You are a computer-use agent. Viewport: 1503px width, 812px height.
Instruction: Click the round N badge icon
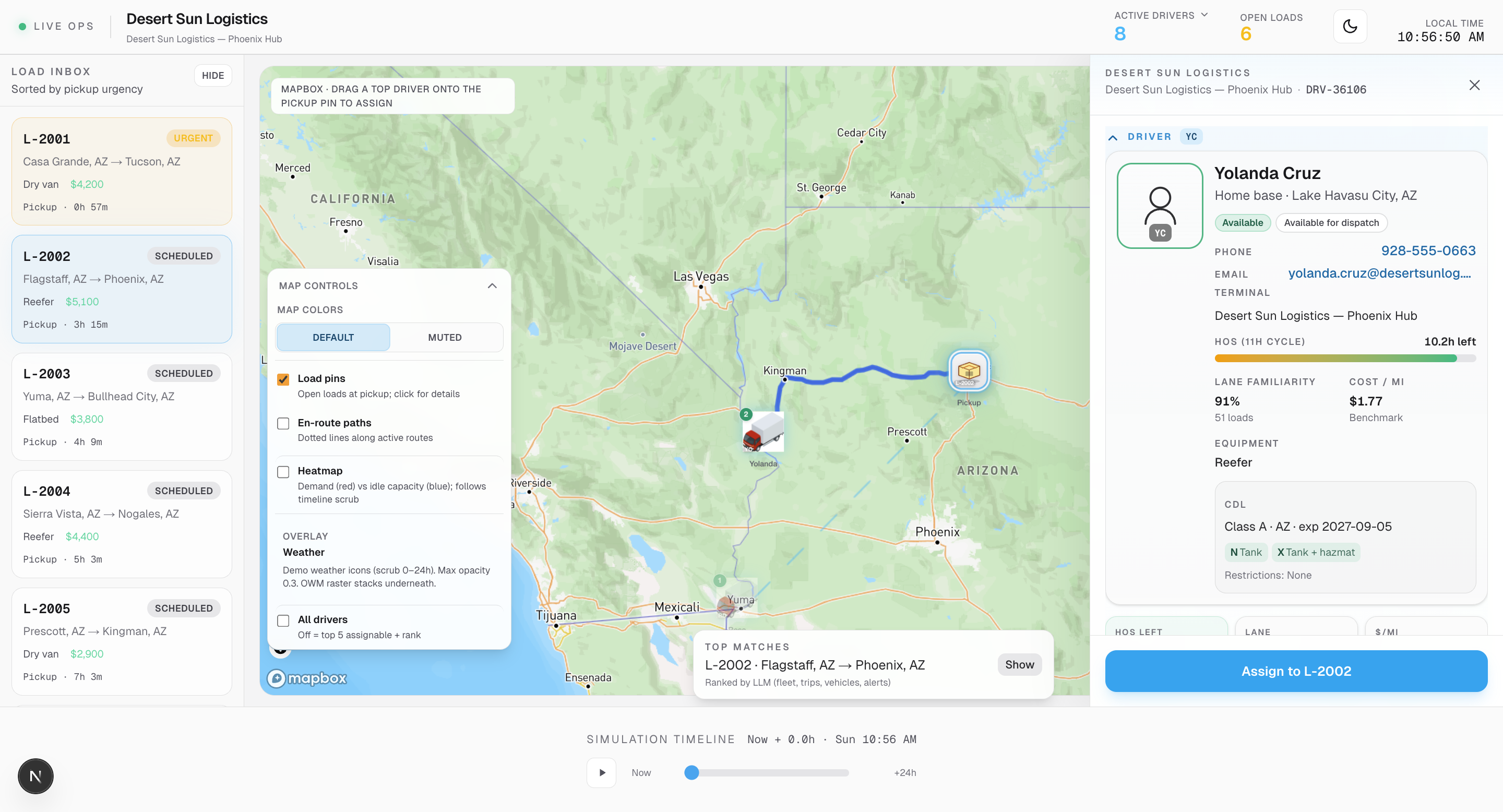[35, 776]
